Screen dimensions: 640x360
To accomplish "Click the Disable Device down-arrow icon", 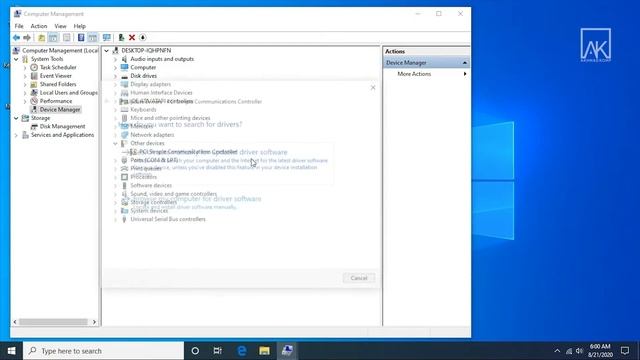I will point(142,38).
